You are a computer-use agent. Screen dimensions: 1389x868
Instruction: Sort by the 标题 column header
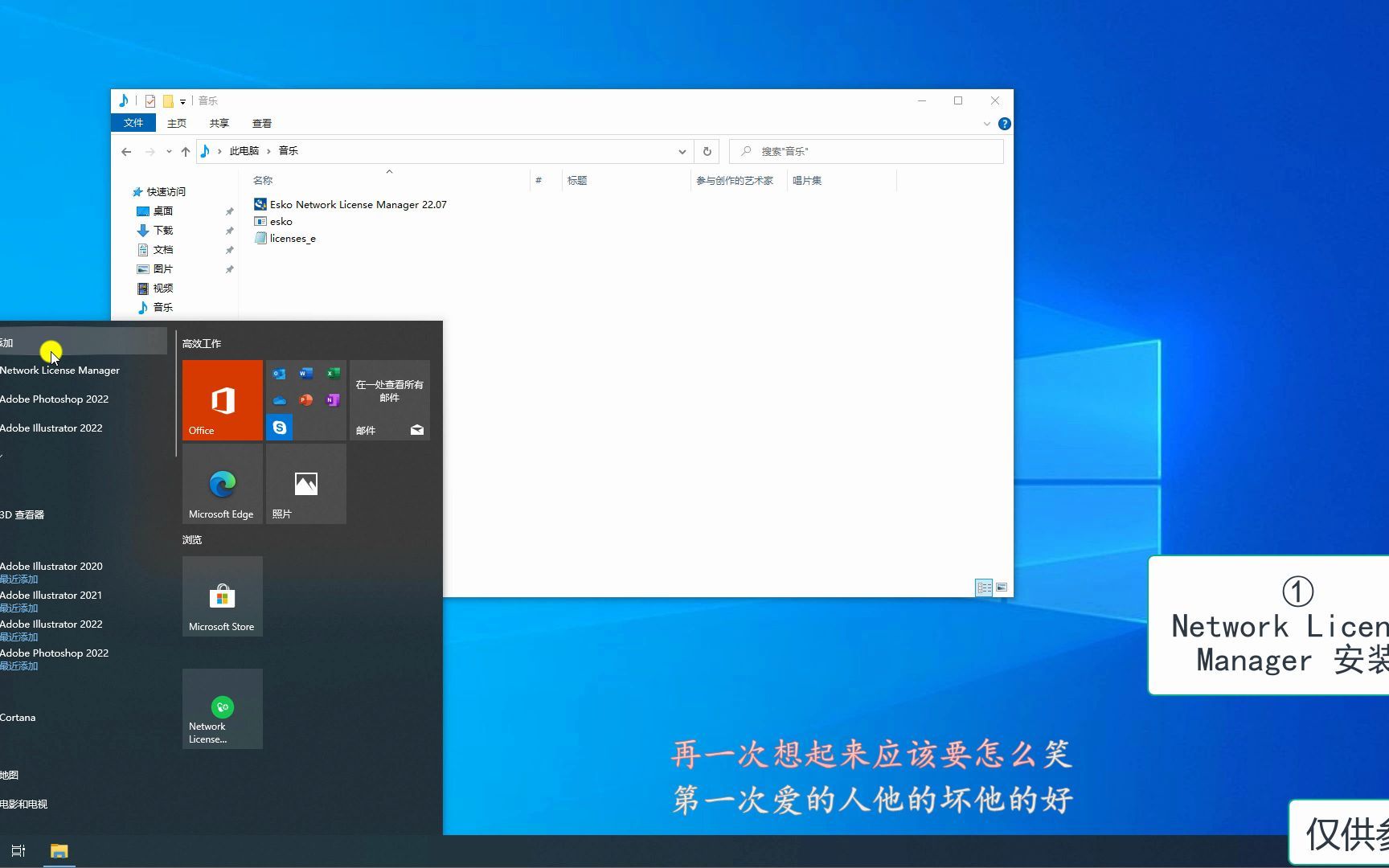tap(625, 181)
